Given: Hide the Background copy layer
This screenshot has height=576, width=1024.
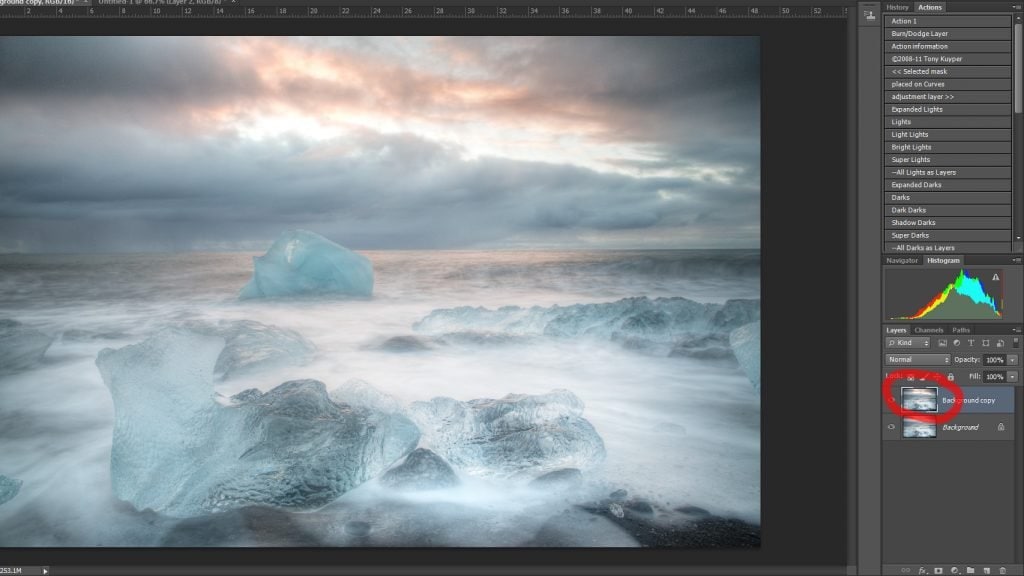Looking at the screenshot, I should [891, 400].
